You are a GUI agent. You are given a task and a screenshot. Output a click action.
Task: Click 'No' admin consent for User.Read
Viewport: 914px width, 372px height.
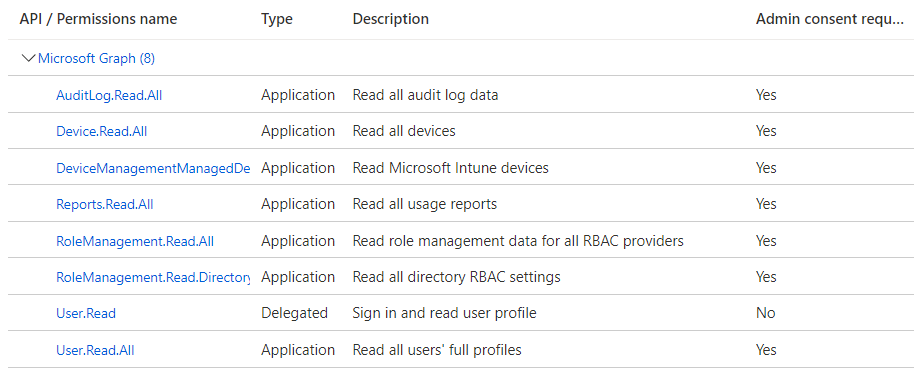(765, 313)
